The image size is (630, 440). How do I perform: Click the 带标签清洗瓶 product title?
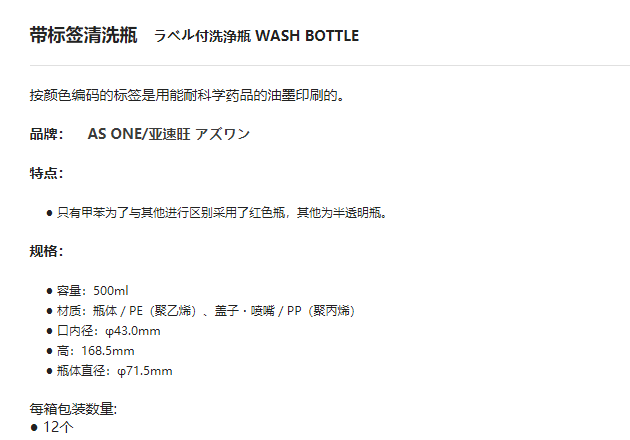point(84,35)
